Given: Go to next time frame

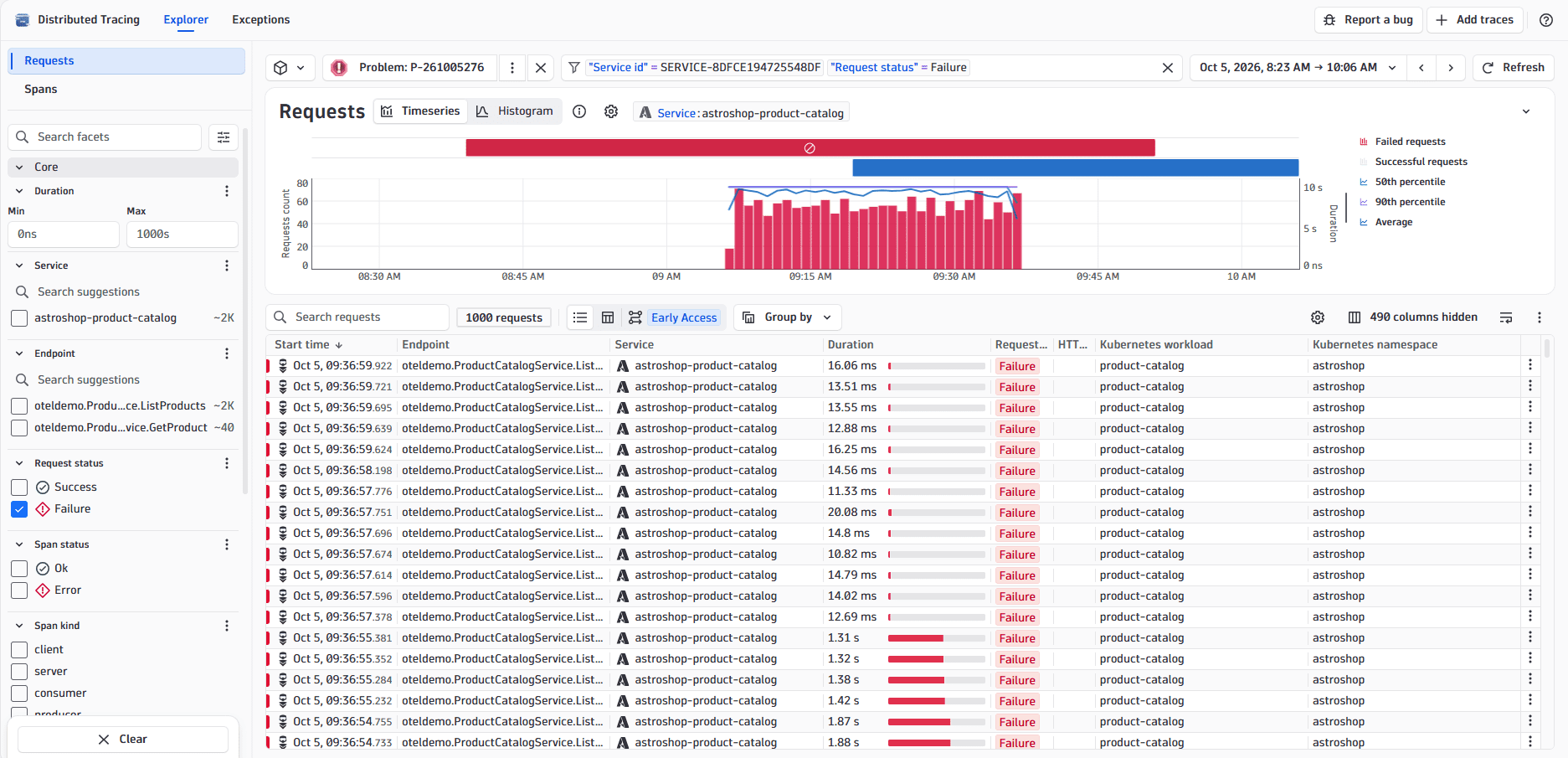Looking at the screenshot, I should (x=1451, y=68).
